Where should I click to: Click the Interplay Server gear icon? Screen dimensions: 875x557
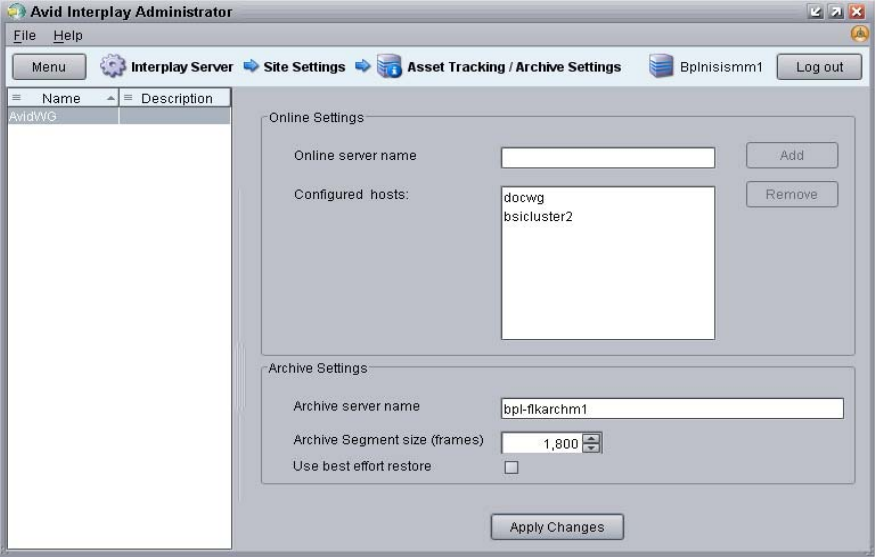click(113, 66)
